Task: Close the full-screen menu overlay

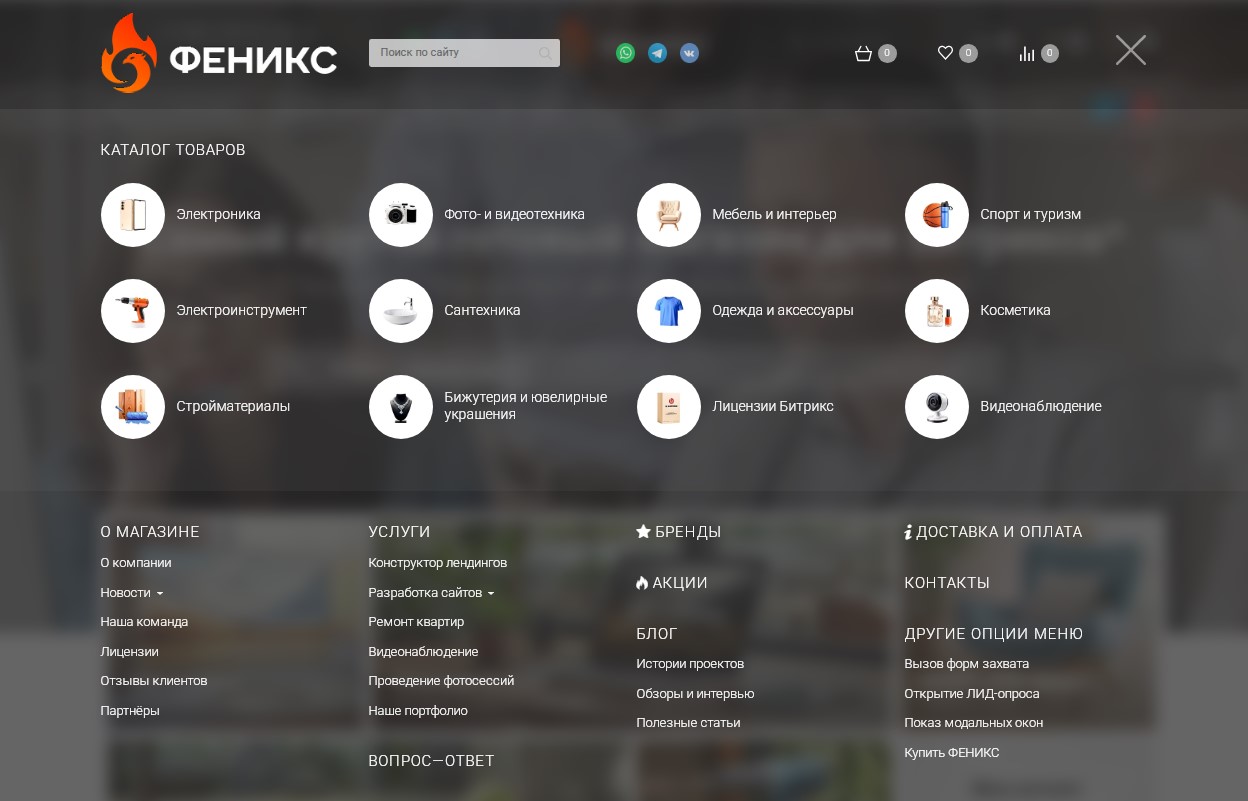Action: (1131, 50)
